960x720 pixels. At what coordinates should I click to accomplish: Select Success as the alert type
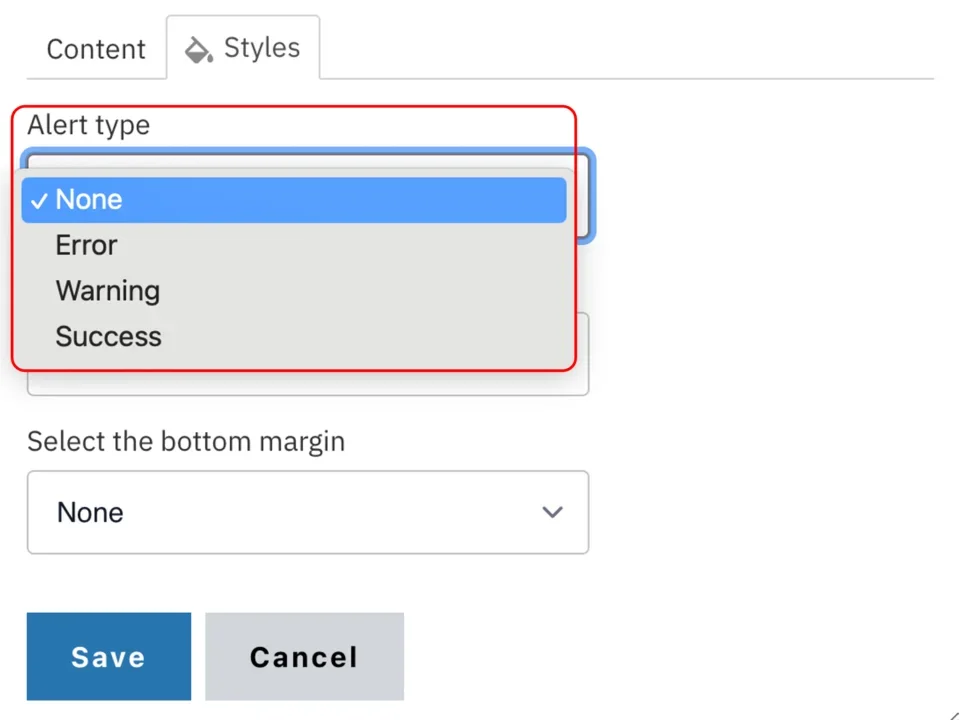pos(108,337)
